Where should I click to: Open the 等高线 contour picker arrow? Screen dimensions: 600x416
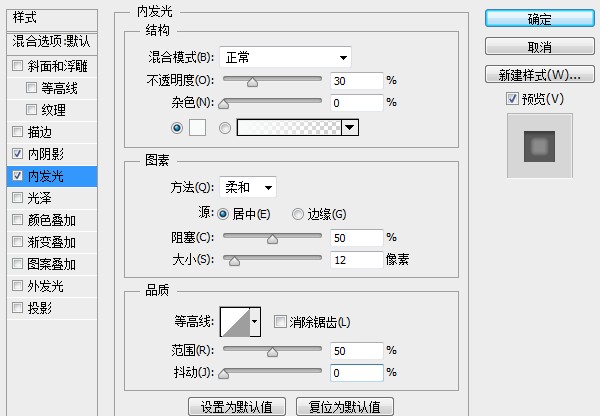(x=255, y=321)
